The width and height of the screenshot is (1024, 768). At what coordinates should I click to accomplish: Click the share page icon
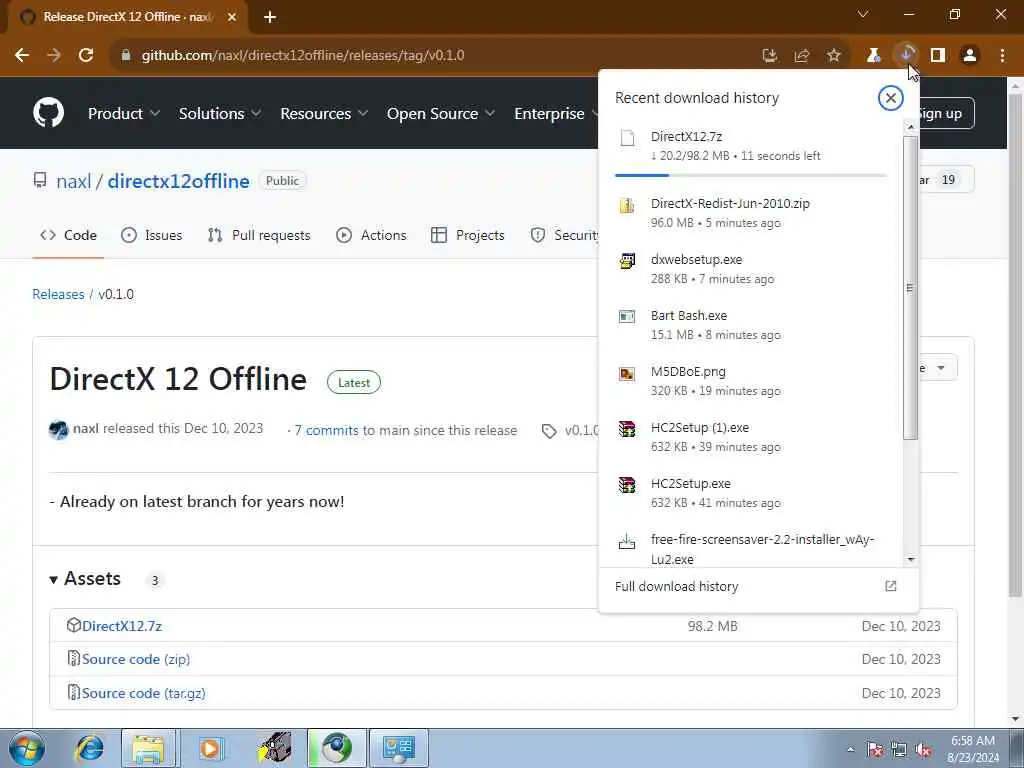click(802, 56)
